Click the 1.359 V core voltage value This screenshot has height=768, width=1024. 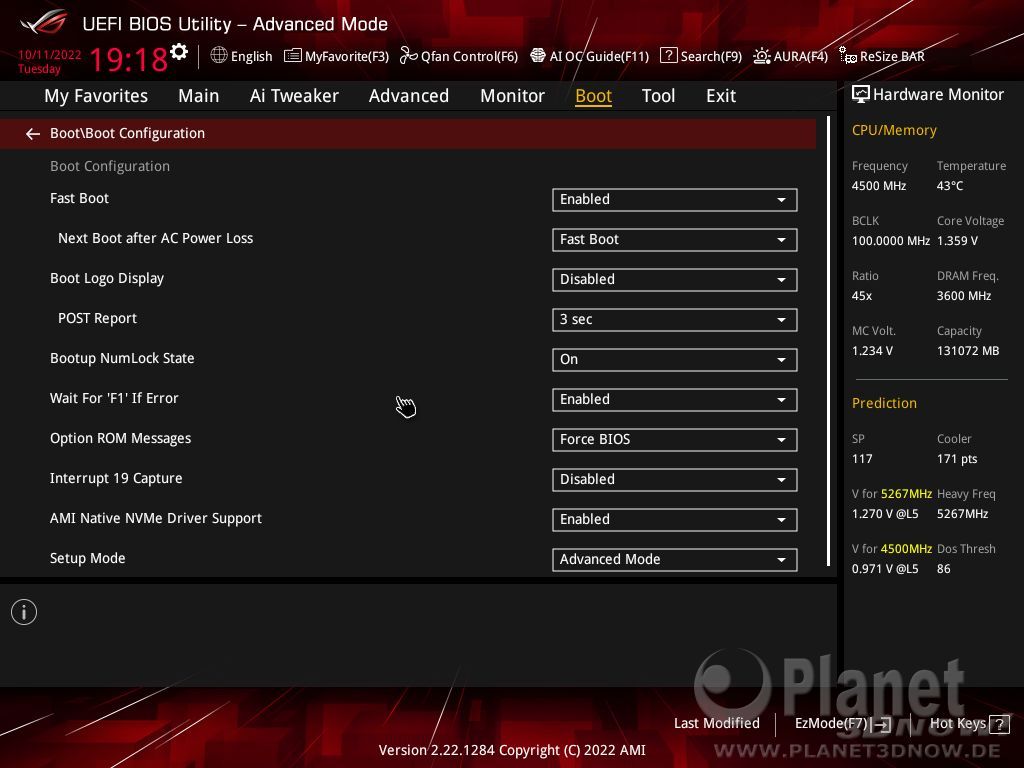(957, 241)
